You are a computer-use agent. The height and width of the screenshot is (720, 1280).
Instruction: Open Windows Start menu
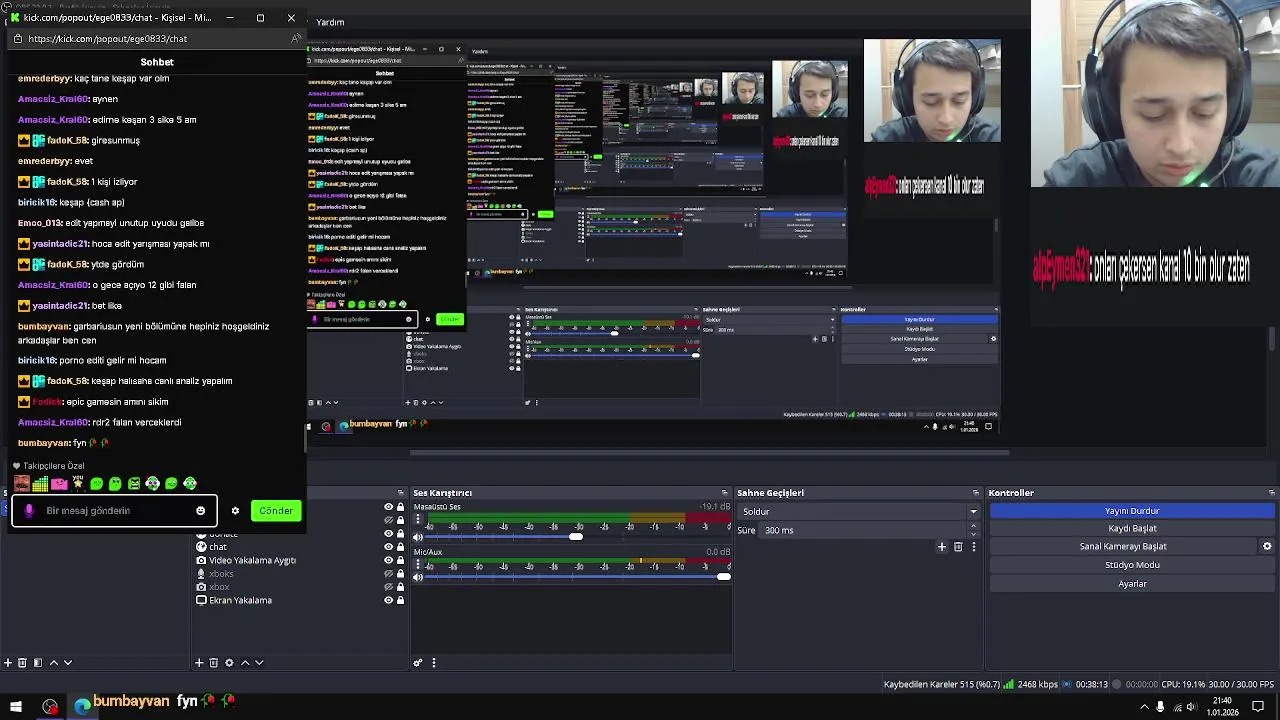(x=16, y=707)
